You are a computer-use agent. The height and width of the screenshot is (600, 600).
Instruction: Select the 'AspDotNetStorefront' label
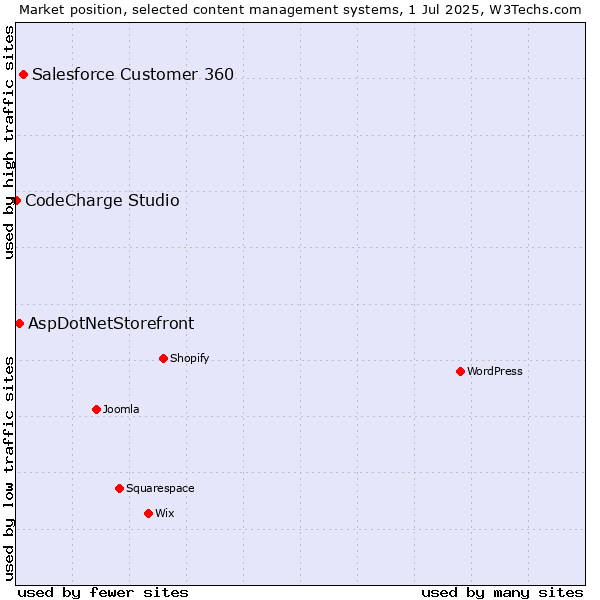(x=111, y=324)
